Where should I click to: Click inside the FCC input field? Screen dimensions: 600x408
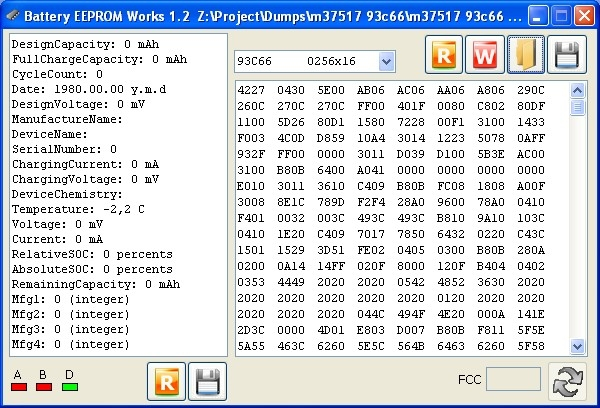pyautogui.click(x=513, y=379)
